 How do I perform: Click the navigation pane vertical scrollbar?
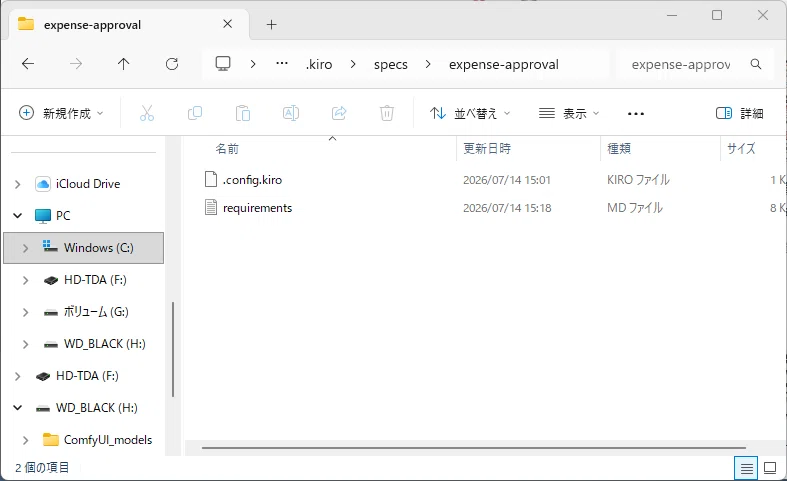(x=173, y=349)
